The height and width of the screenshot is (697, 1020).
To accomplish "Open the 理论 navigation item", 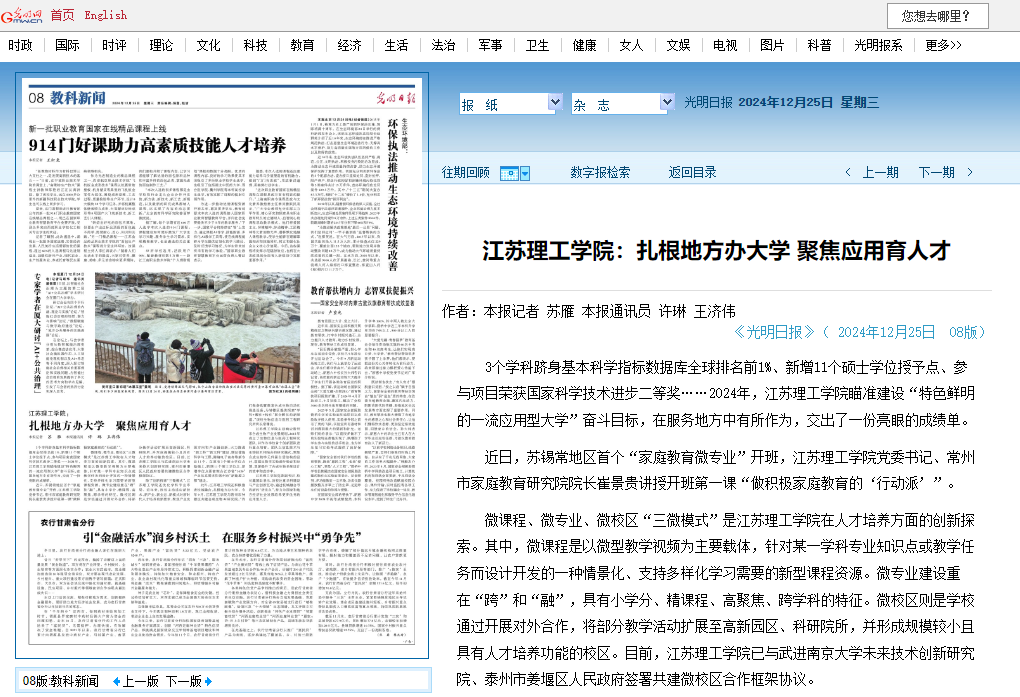I will pyautogui.click(x=161, y=45).
